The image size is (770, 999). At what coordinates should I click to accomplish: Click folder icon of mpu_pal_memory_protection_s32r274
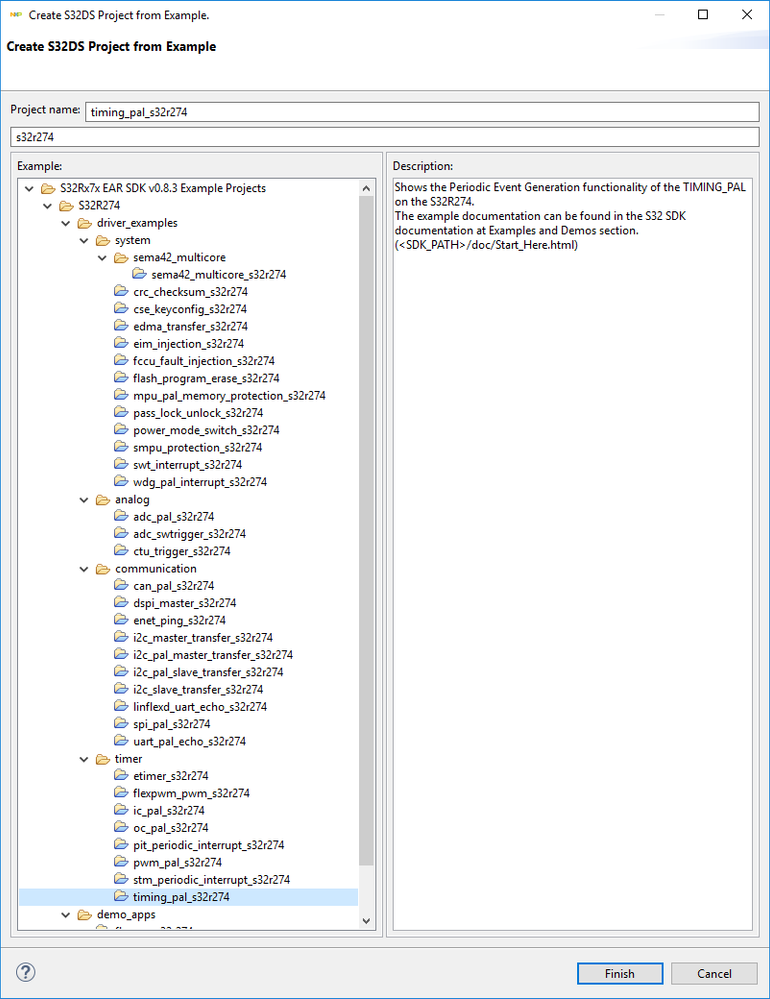pyautogui.click(x=121, y=395)
